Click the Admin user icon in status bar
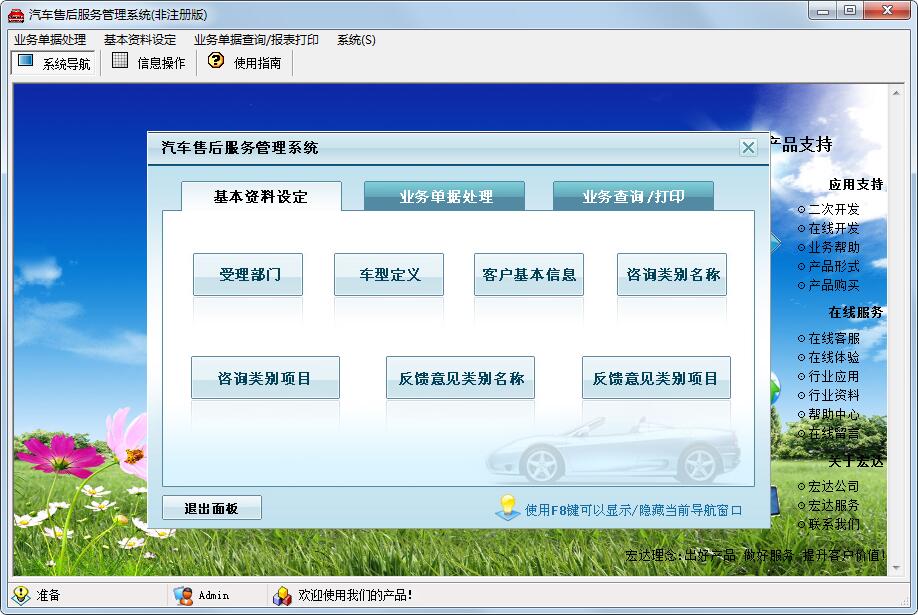918x615 pixels. tap(183, 595)
